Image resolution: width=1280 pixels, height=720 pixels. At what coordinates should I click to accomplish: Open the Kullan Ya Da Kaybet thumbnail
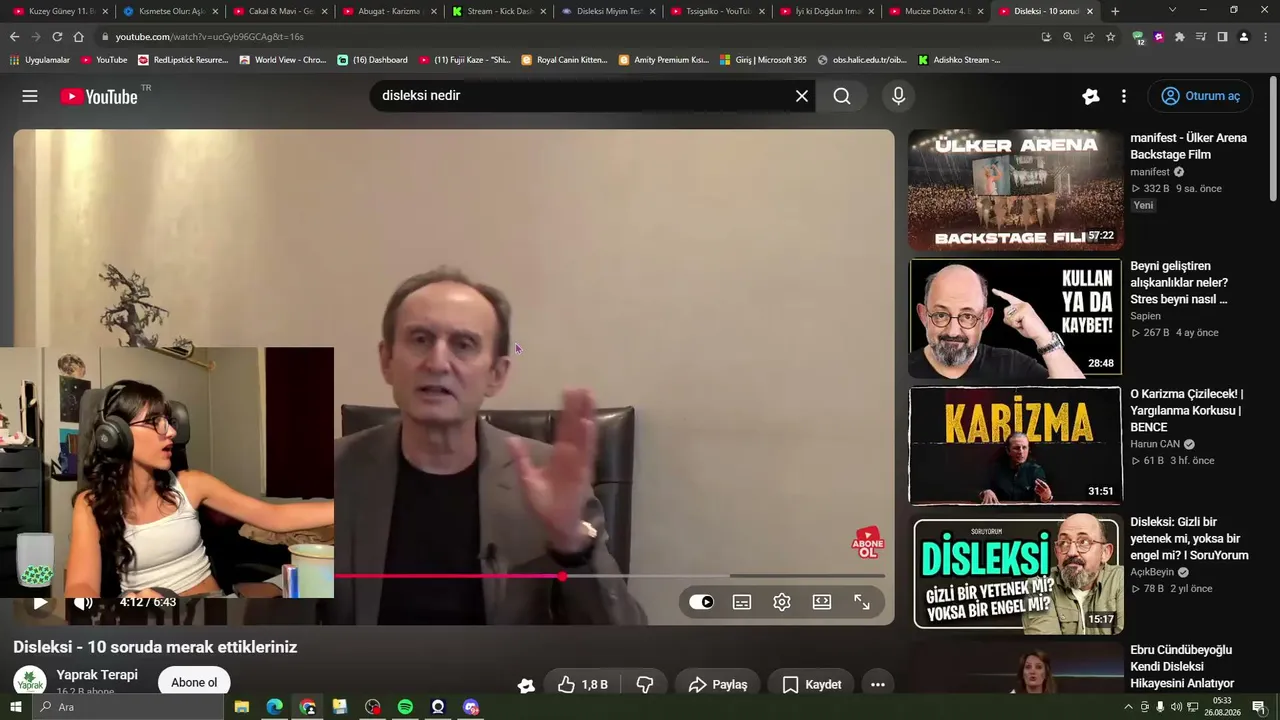tap(1015, 318)
